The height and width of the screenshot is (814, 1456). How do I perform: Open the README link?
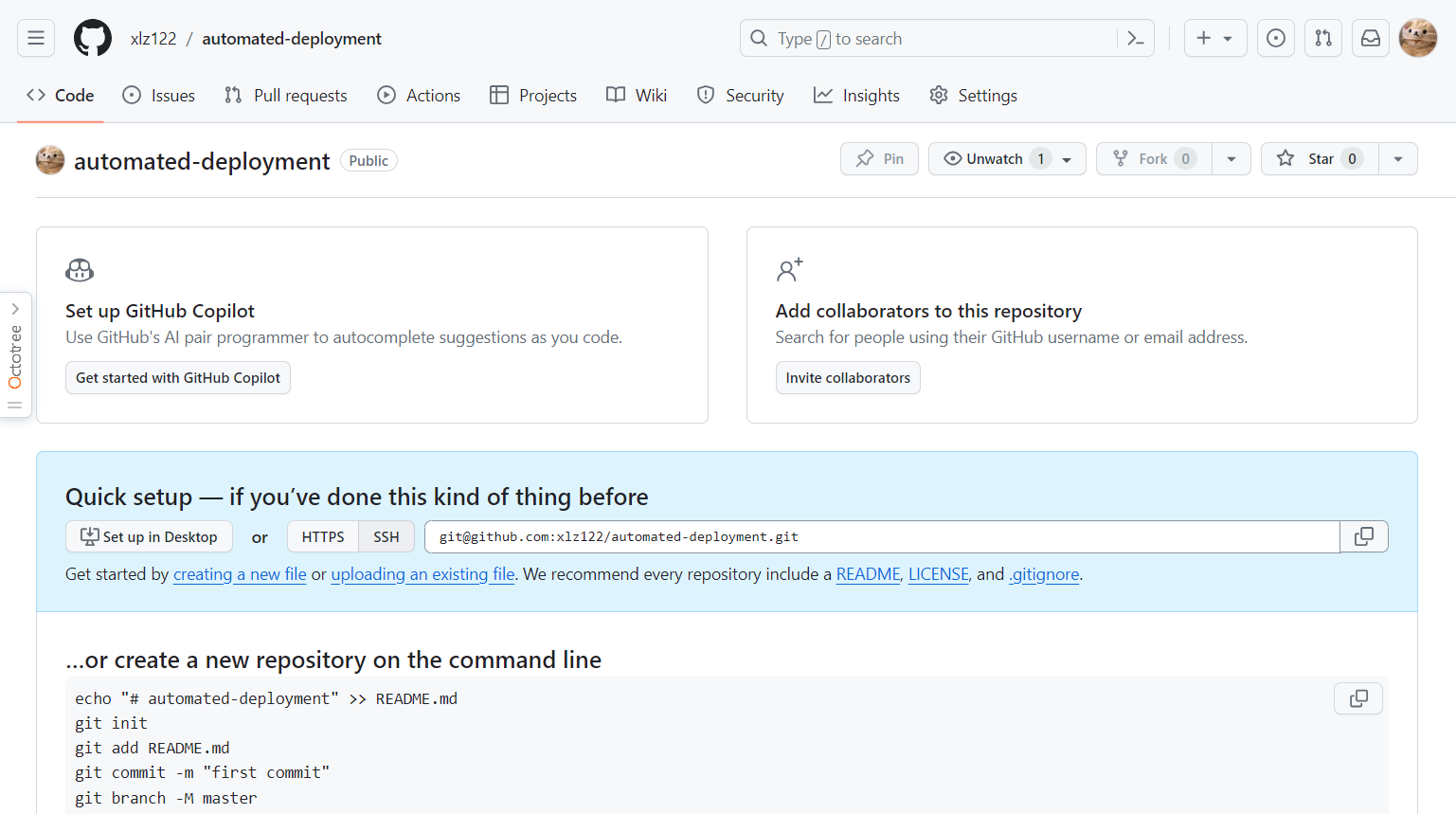pos(868,574)
